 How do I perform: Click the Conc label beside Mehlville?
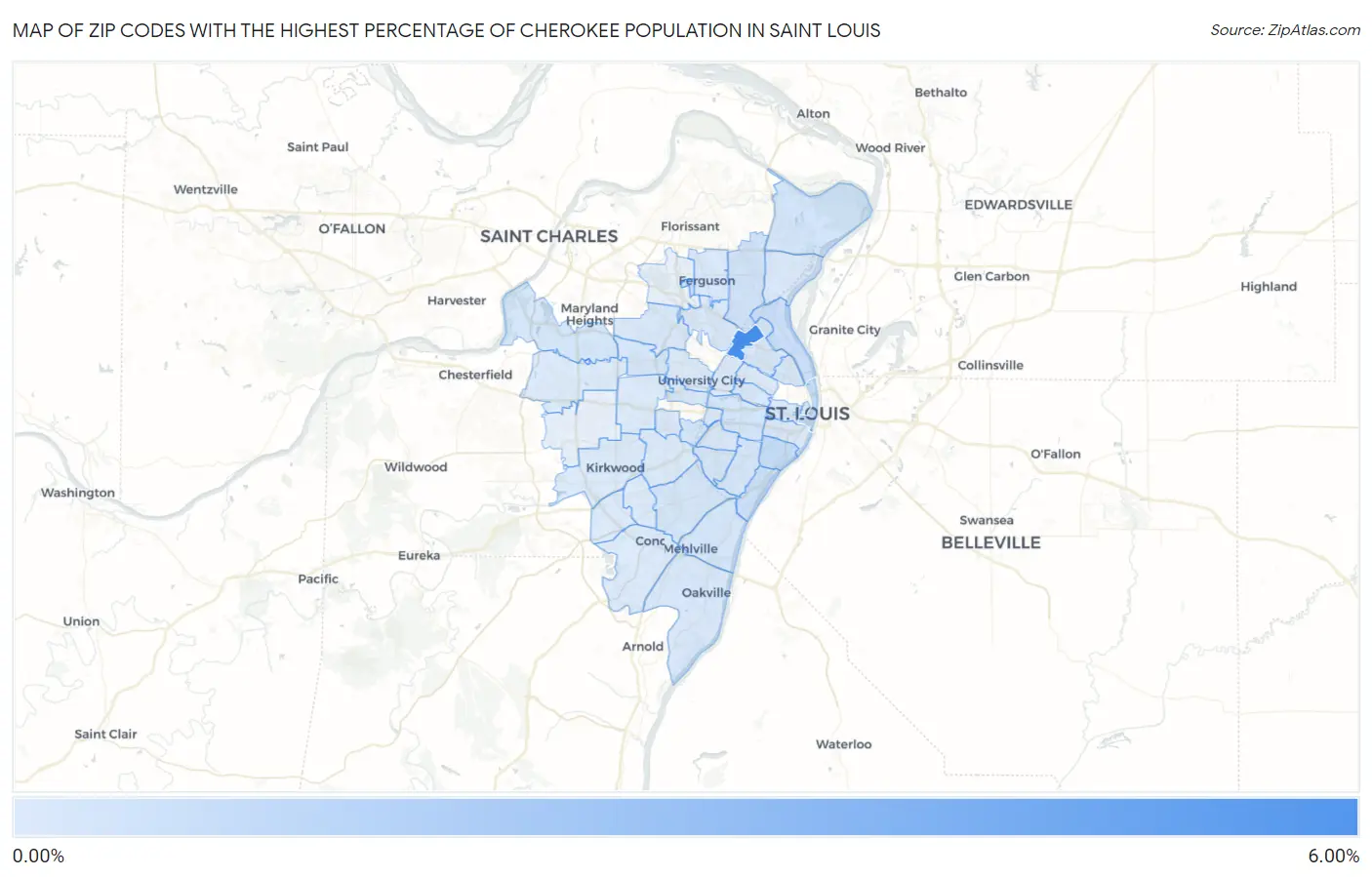(x=650, y=541)
